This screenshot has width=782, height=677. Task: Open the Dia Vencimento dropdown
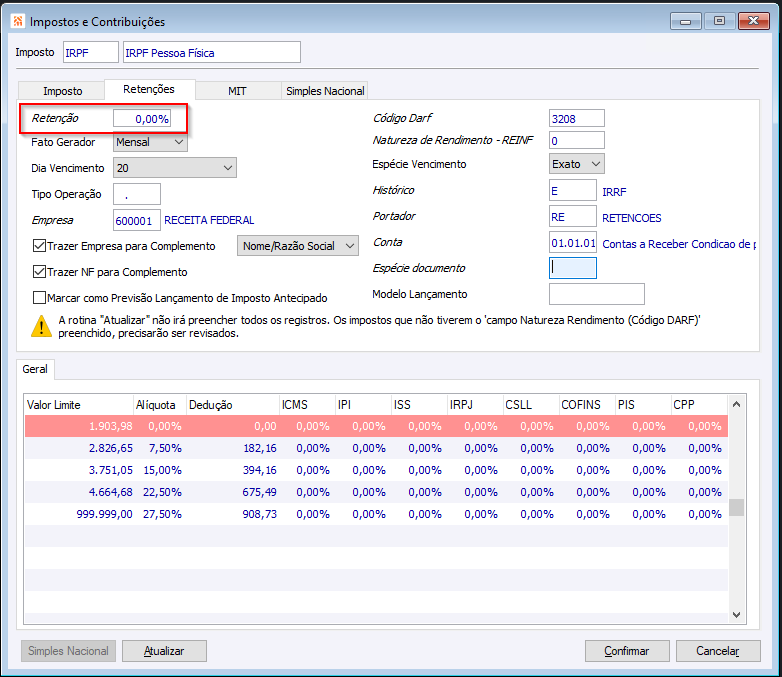(x=175, y=168)
